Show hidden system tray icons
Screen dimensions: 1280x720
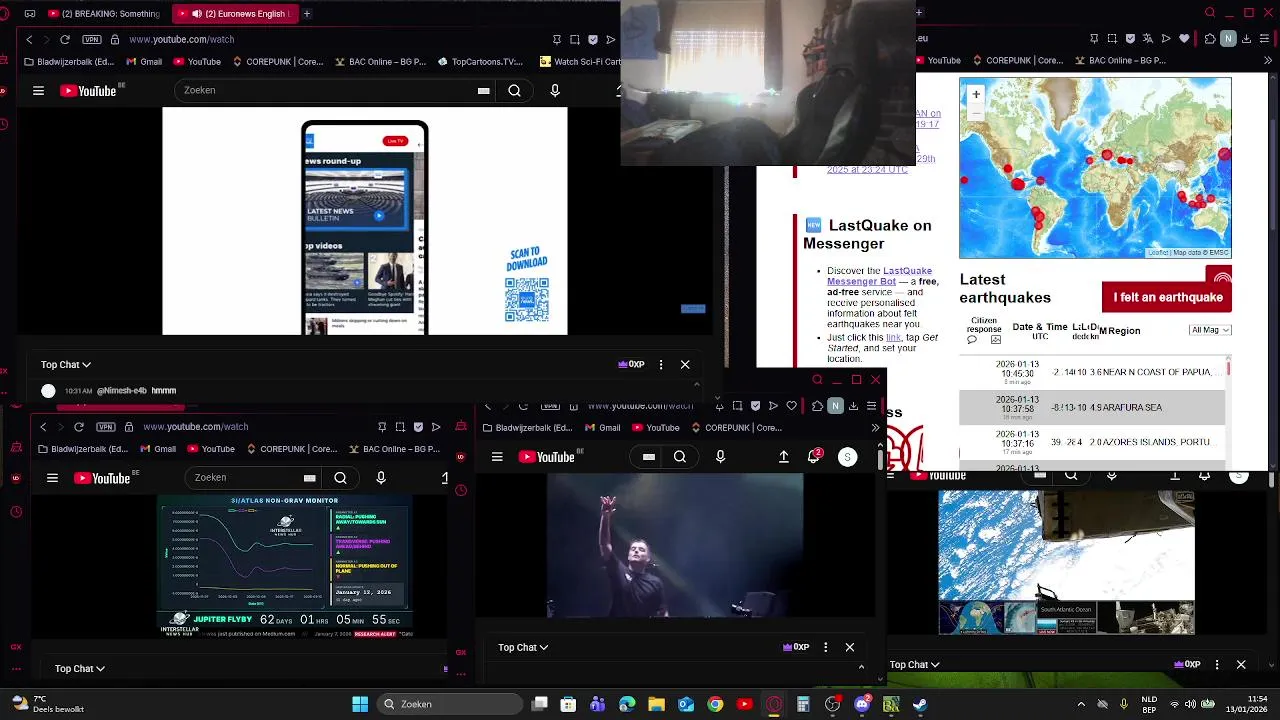coord(1081,704)
